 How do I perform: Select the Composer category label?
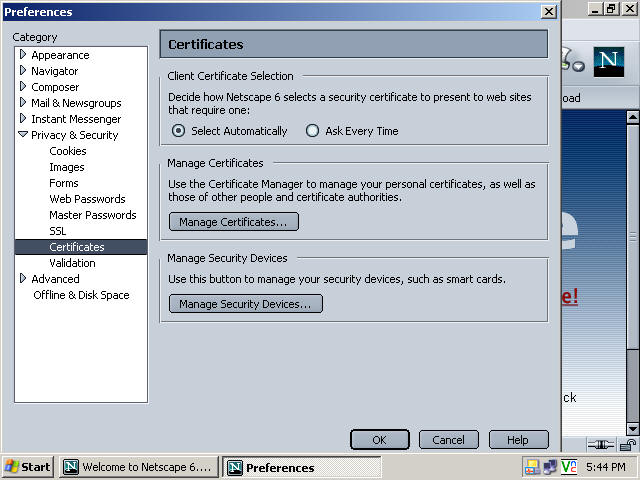pos(55,87)
